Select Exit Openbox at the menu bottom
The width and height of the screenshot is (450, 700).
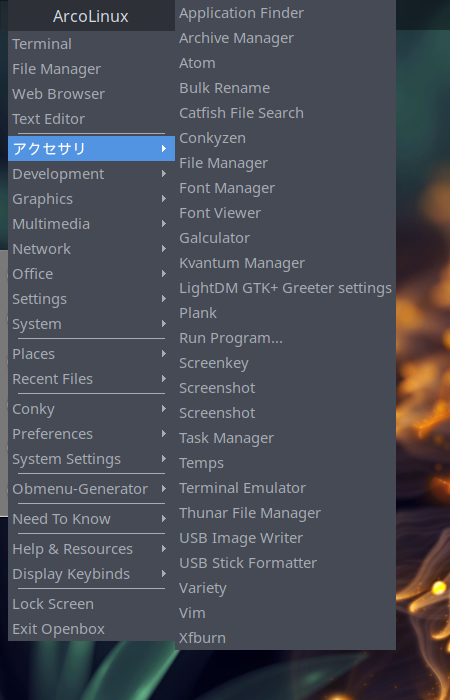tap(92, 629)
